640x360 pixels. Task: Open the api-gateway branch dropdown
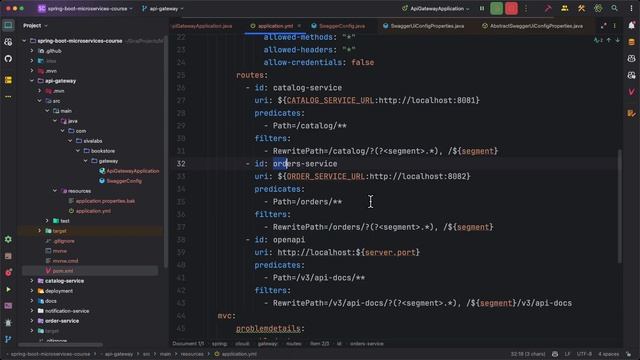[162, 9]
